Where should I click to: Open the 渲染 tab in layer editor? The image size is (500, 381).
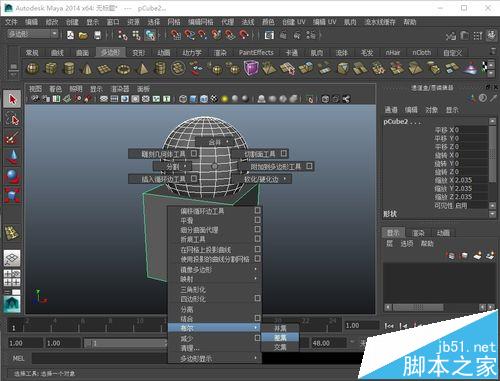[418, 233]
